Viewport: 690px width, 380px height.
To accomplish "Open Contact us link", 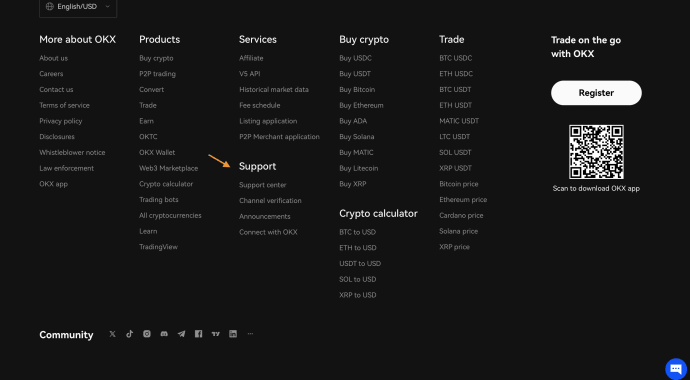I will coord(56,90).
